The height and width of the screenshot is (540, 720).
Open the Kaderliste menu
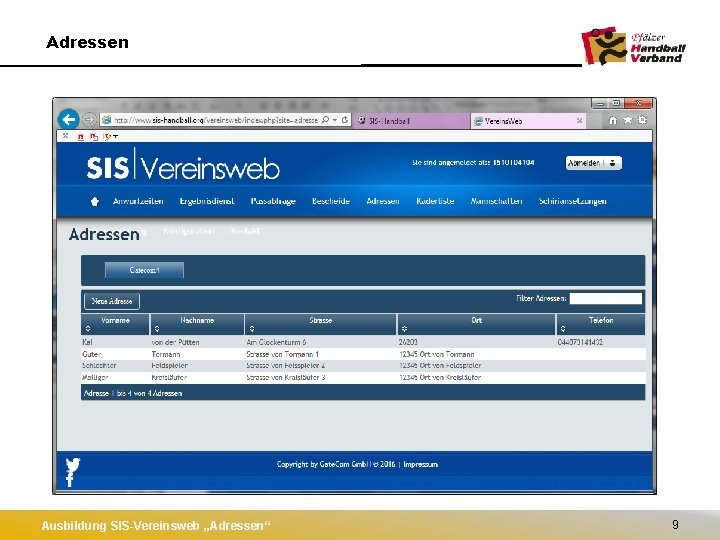[435, 201]
